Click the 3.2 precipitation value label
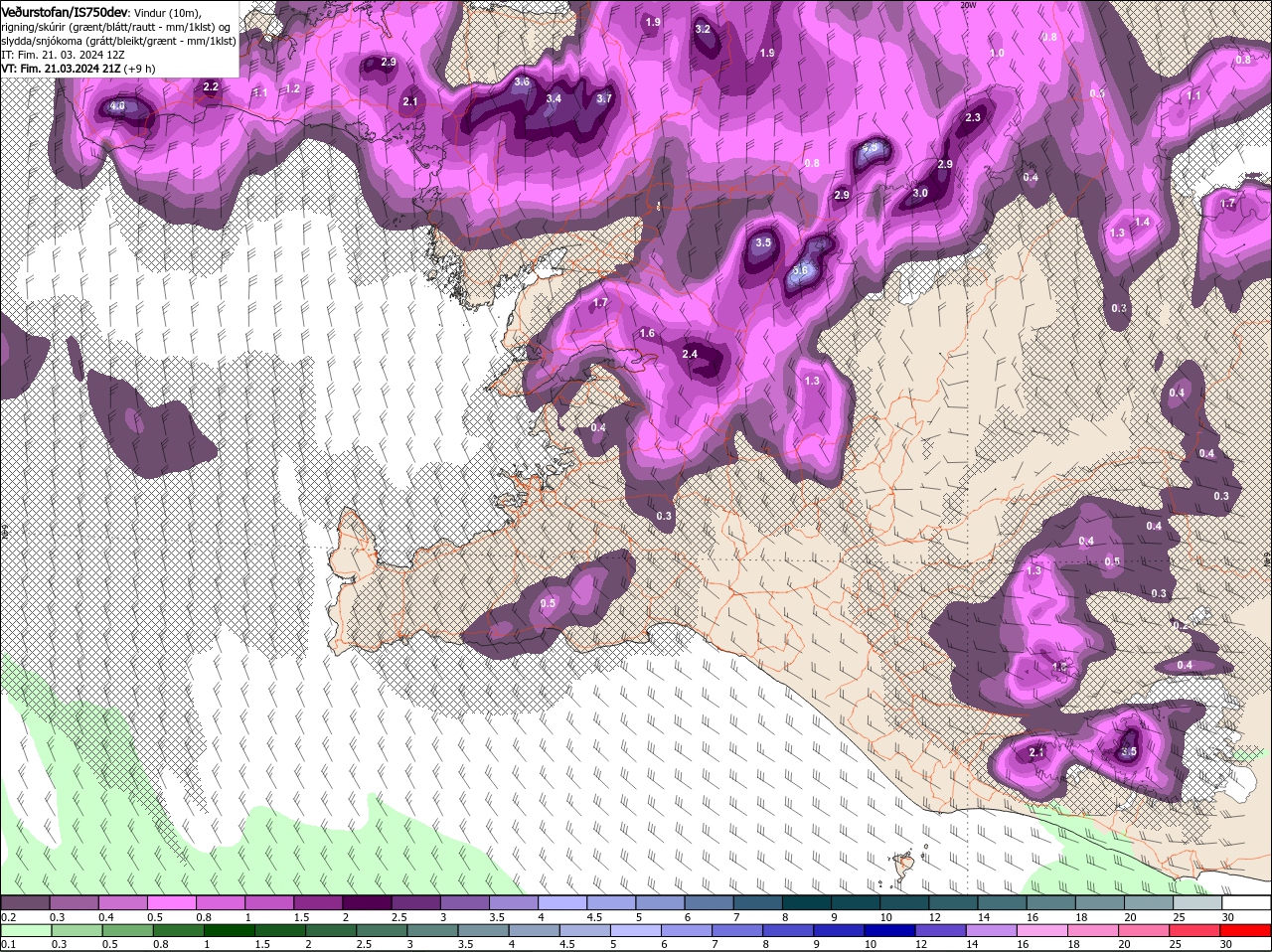The width and height of the screenshot is (1272, 952). 703,29
